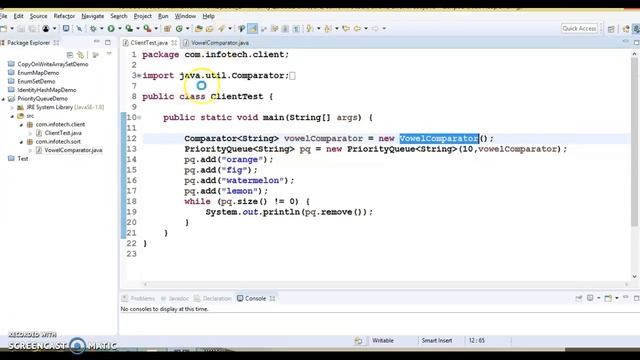Select VowelComparator.java in Package Explorer
The image size is (640, 360).
73,150
